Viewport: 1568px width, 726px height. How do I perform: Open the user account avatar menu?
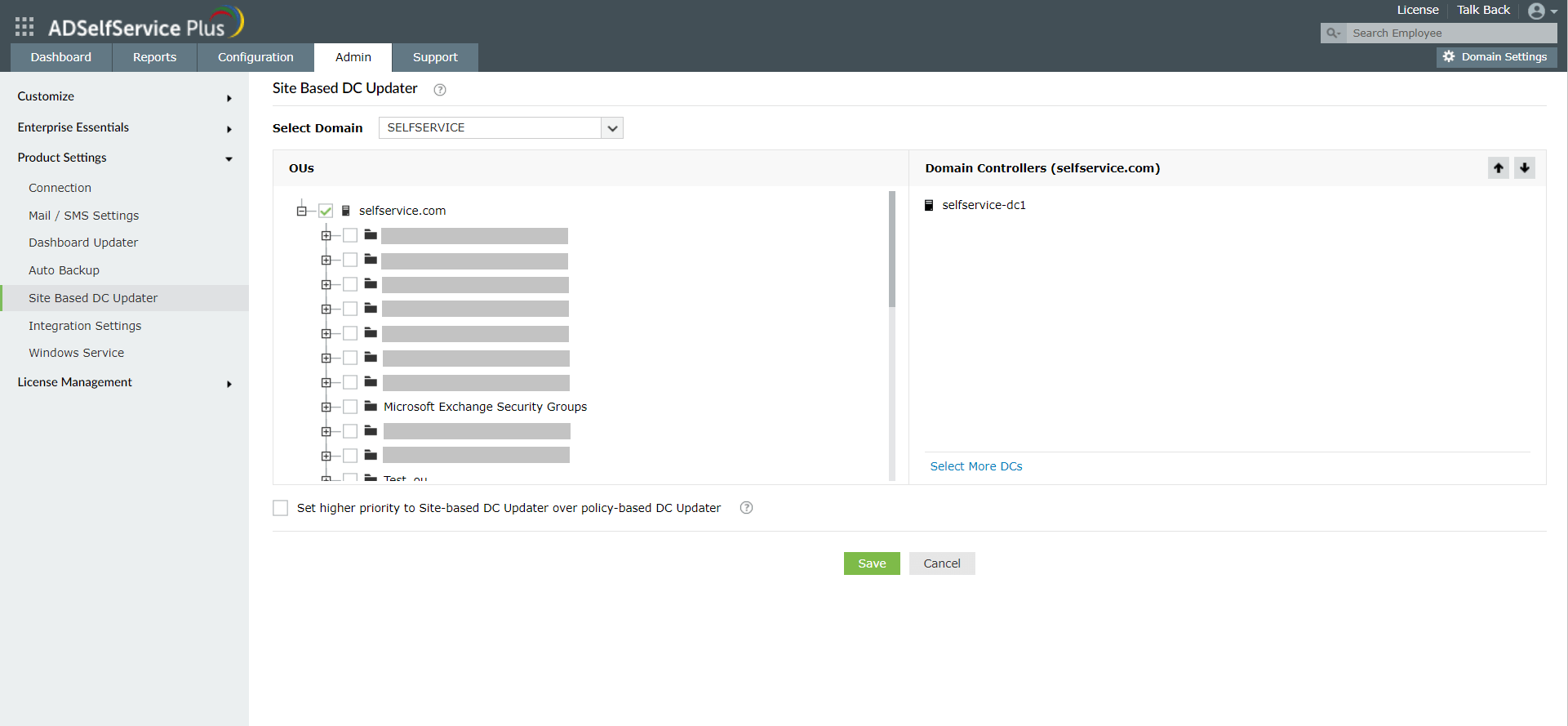coord(1542,11)
